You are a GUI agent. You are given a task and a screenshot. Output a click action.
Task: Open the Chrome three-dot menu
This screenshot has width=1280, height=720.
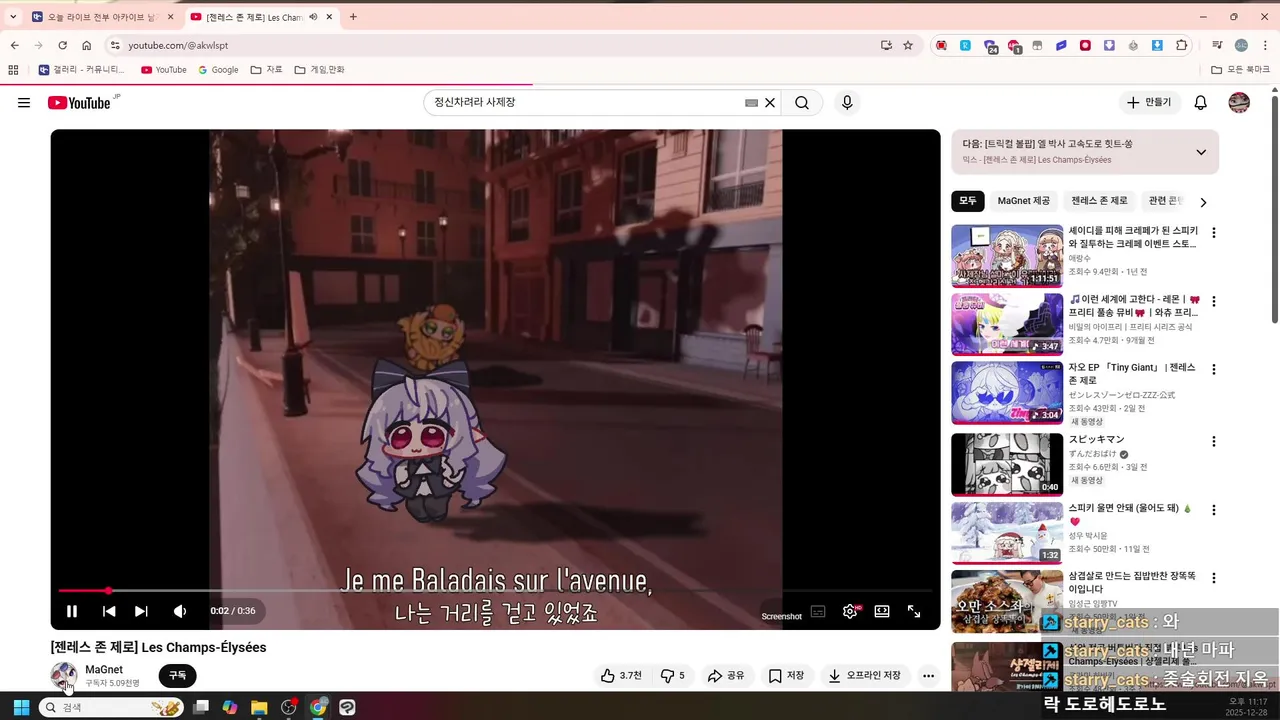pyautogui.click(x=1265, y=45)
